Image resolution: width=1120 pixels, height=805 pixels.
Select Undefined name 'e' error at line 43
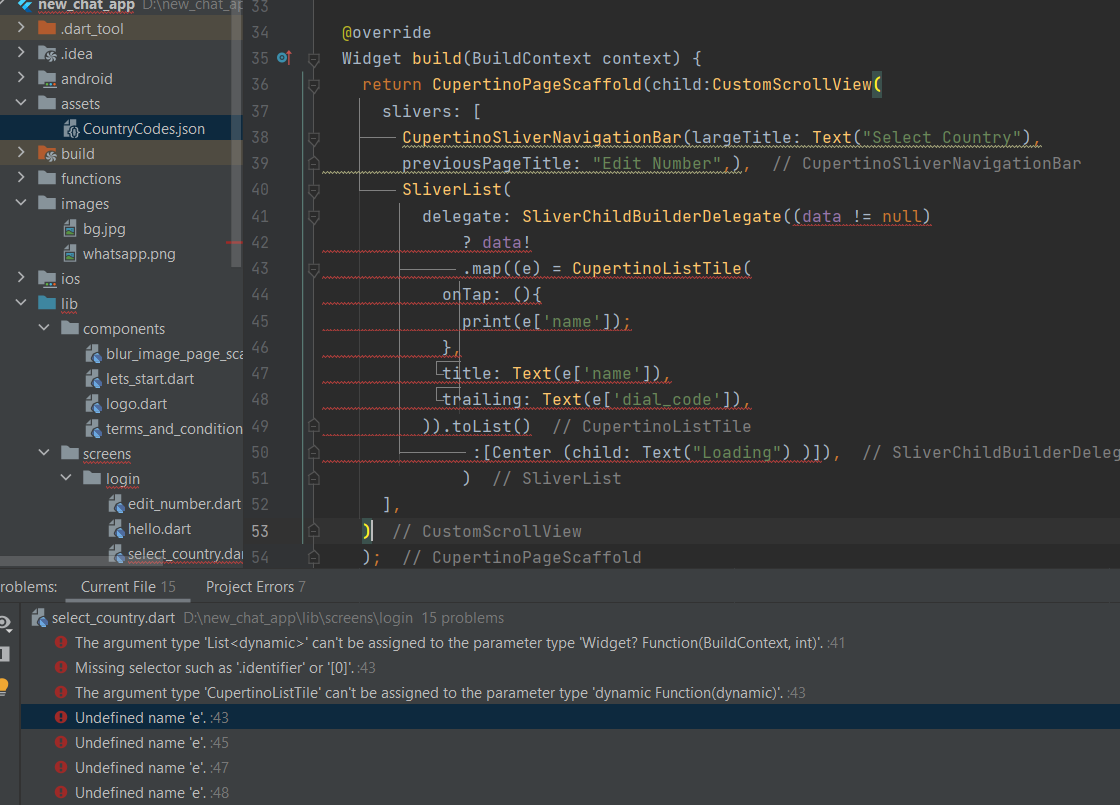(x=569, y=717)
